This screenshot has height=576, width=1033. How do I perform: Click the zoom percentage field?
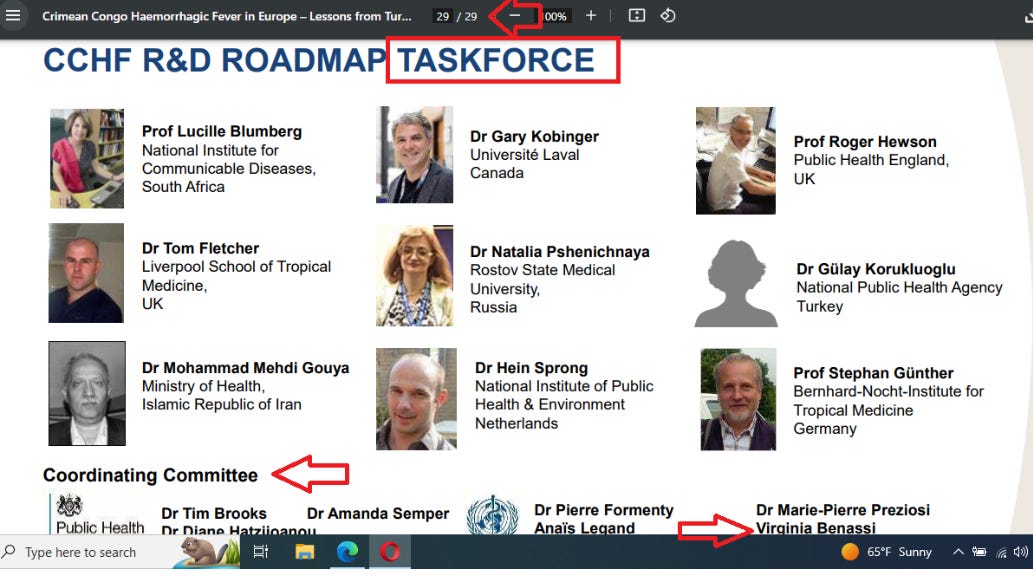click(x=555, y=16)
